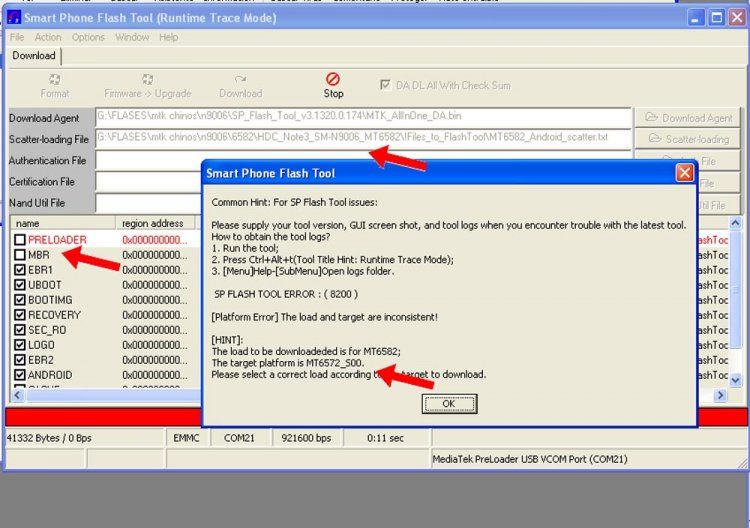Screen dimensions: 750x528
Task: Click the Scatter-loading File path field
Action: (364, 138)
